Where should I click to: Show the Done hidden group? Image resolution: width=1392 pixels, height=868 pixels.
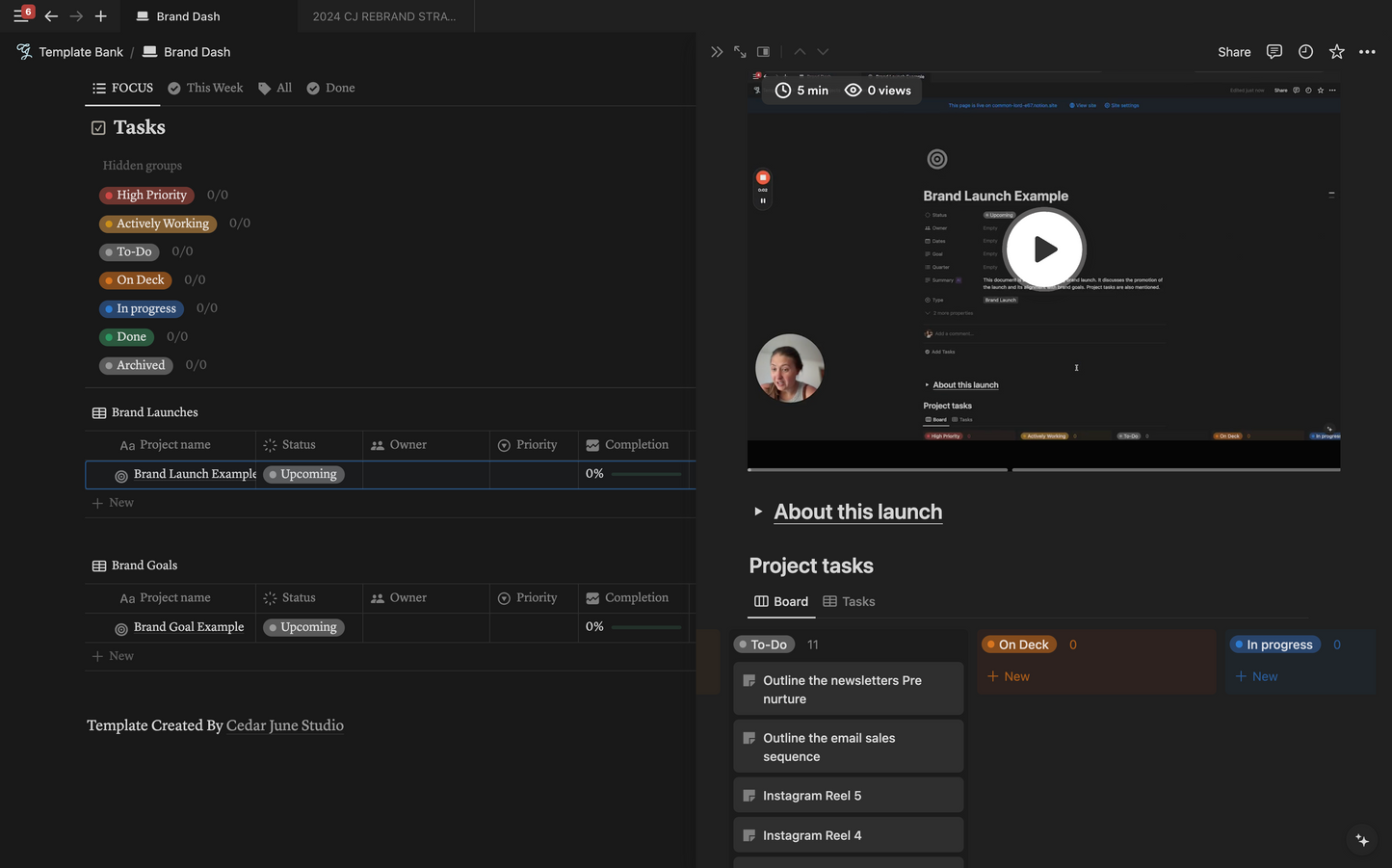(126, 337)
